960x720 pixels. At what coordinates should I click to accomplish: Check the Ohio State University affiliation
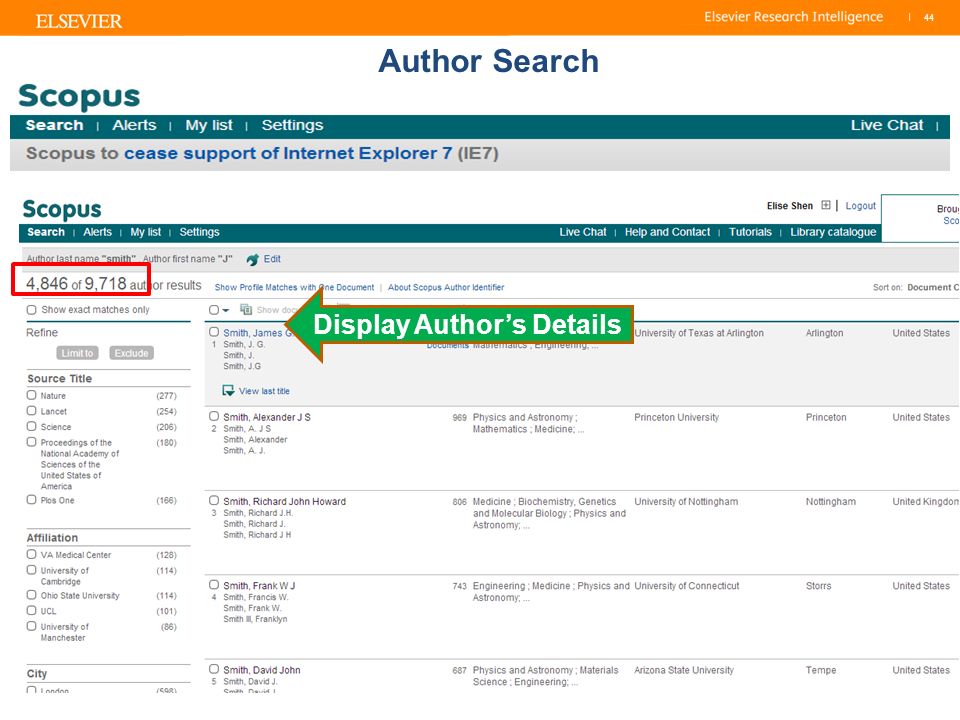click(32, 594)
